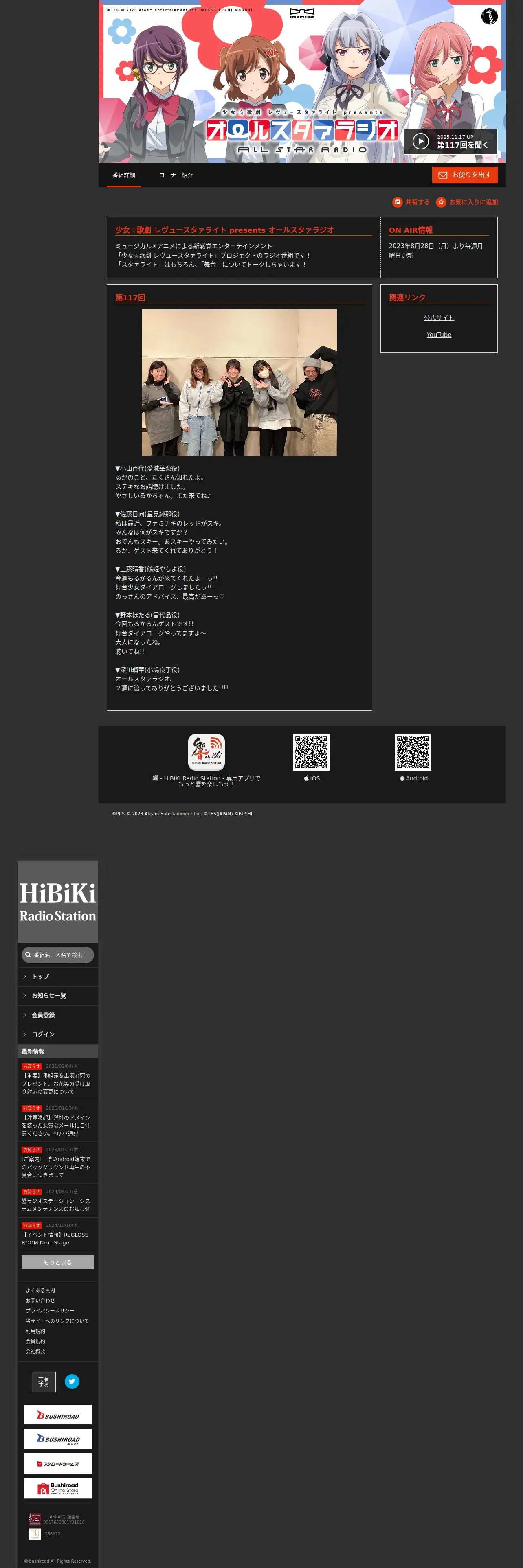Open the 利用規約 footer link
523x1568 pixels.
click(x=35, y=1331)
